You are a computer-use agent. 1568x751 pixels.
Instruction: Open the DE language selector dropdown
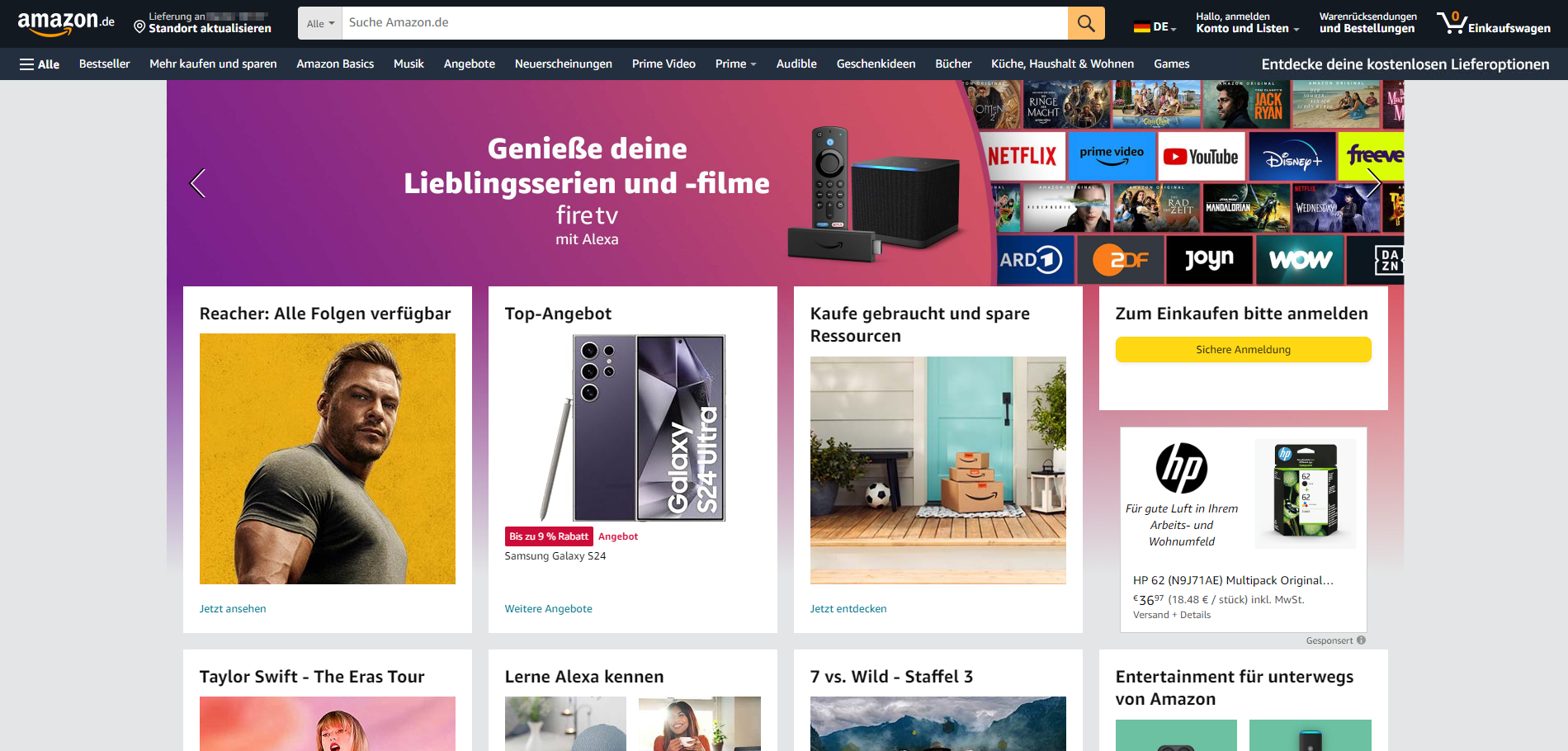click(1155, 27)
